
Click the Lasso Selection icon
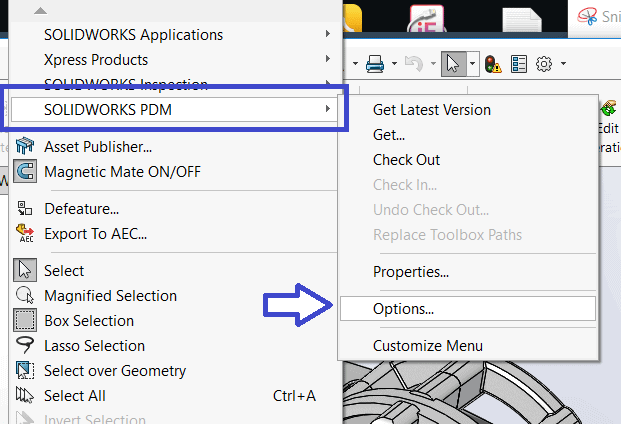25,345
